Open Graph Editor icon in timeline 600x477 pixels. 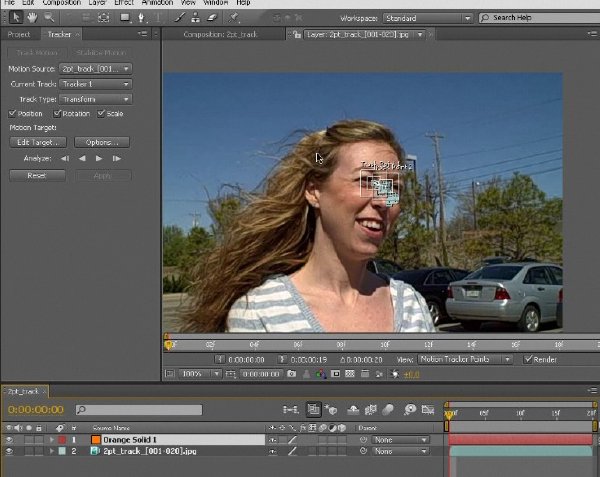428,410
